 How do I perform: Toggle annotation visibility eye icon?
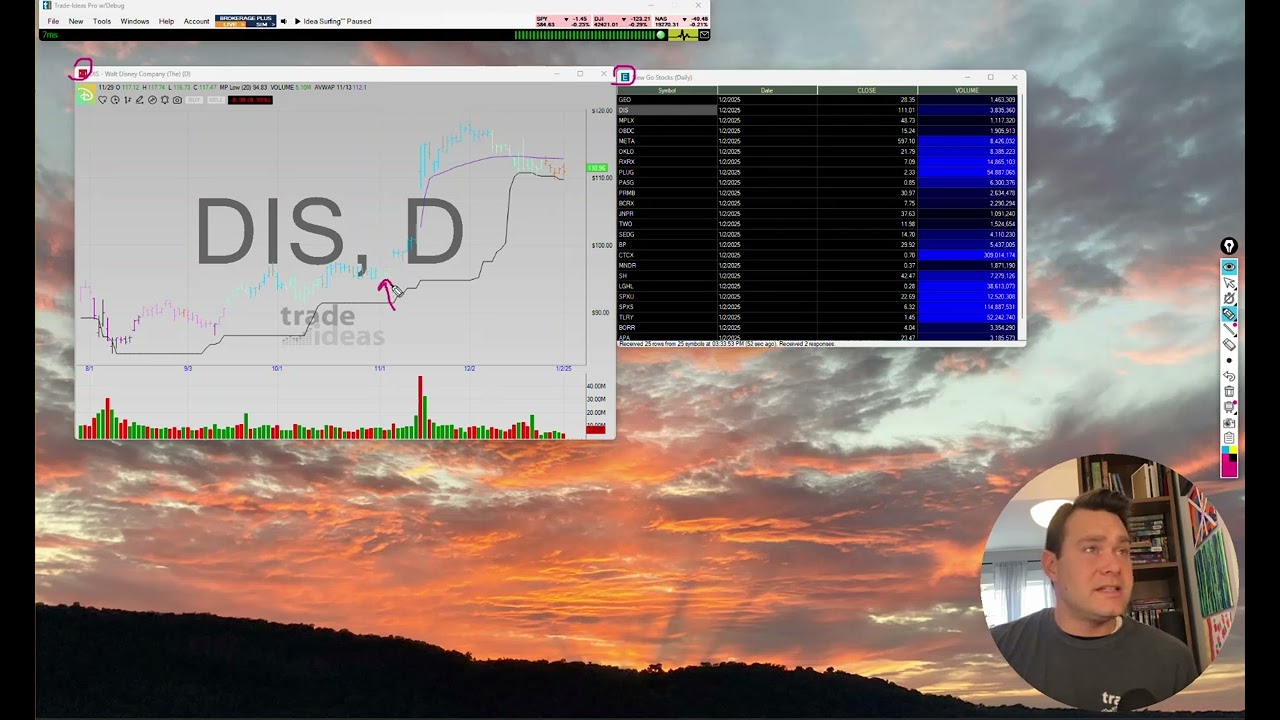1229,267
